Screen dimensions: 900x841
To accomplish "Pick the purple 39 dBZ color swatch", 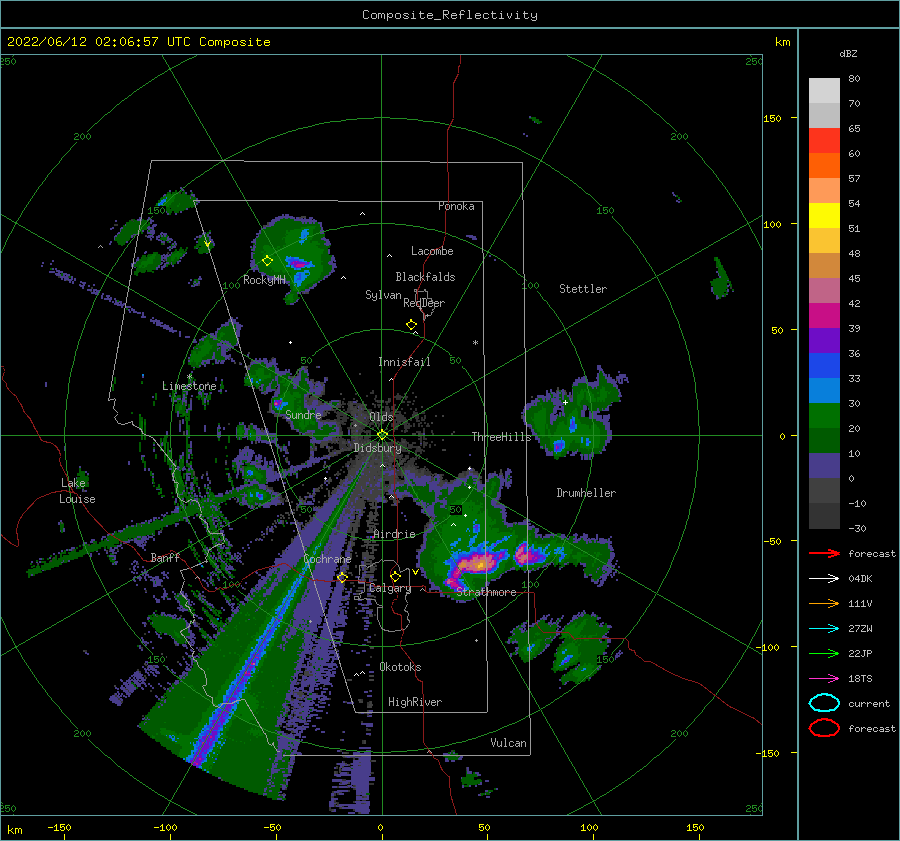I will [824, 340].
